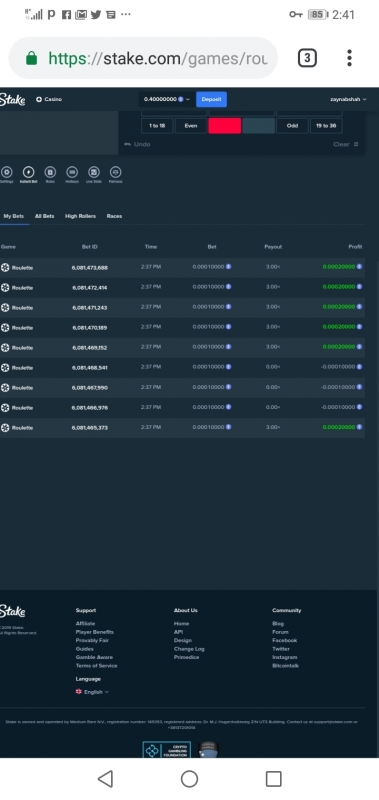Open bet ID 6,081,473,688
Viewport: 379px width, 800px height.
tap(90, 268)
